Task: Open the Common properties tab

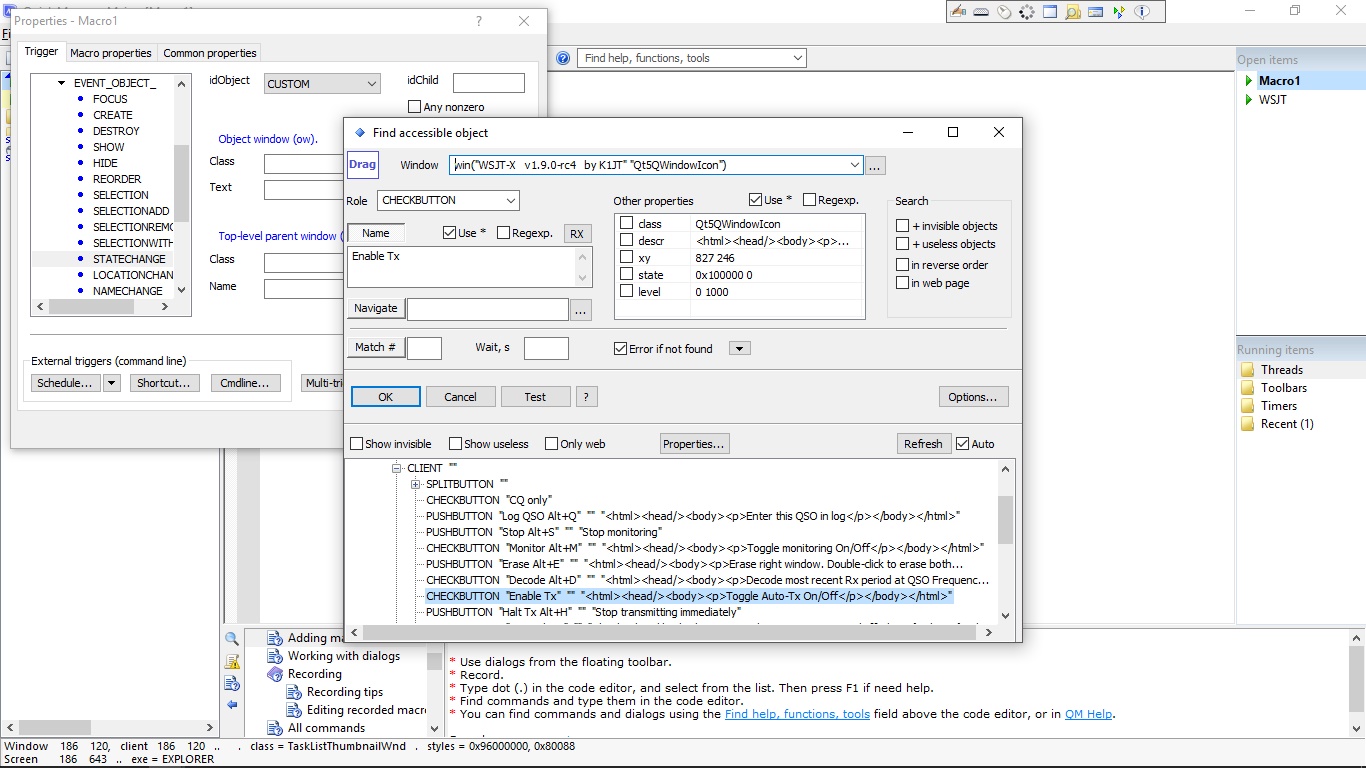Action: click(x=210, y=53)
